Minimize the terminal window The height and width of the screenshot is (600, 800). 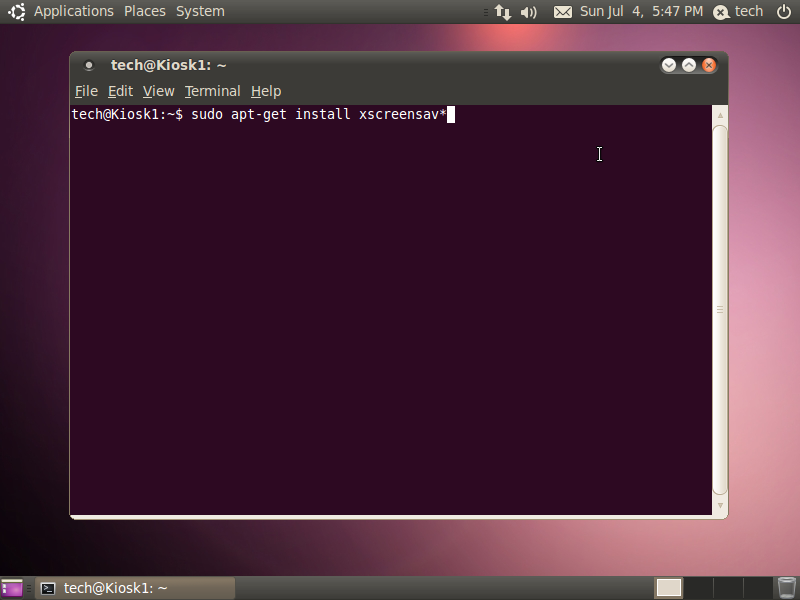pos(669,65)
